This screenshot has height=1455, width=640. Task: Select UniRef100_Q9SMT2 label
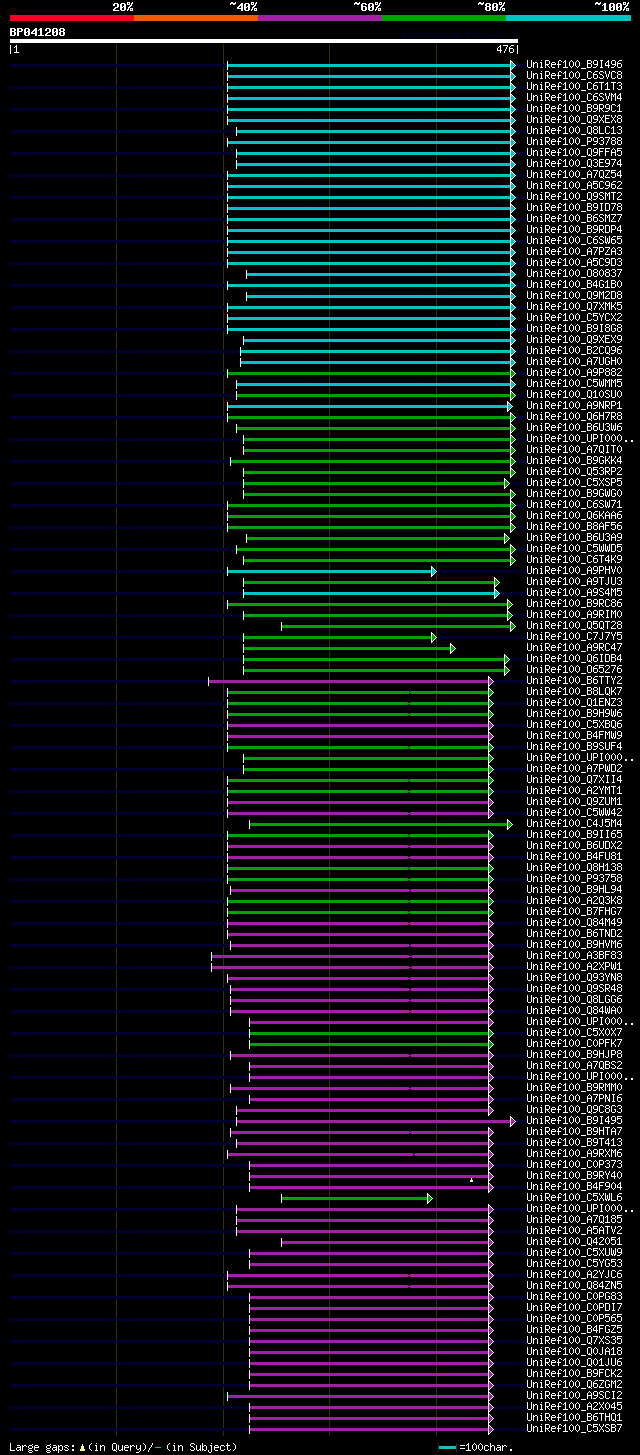tap(575, 196)
